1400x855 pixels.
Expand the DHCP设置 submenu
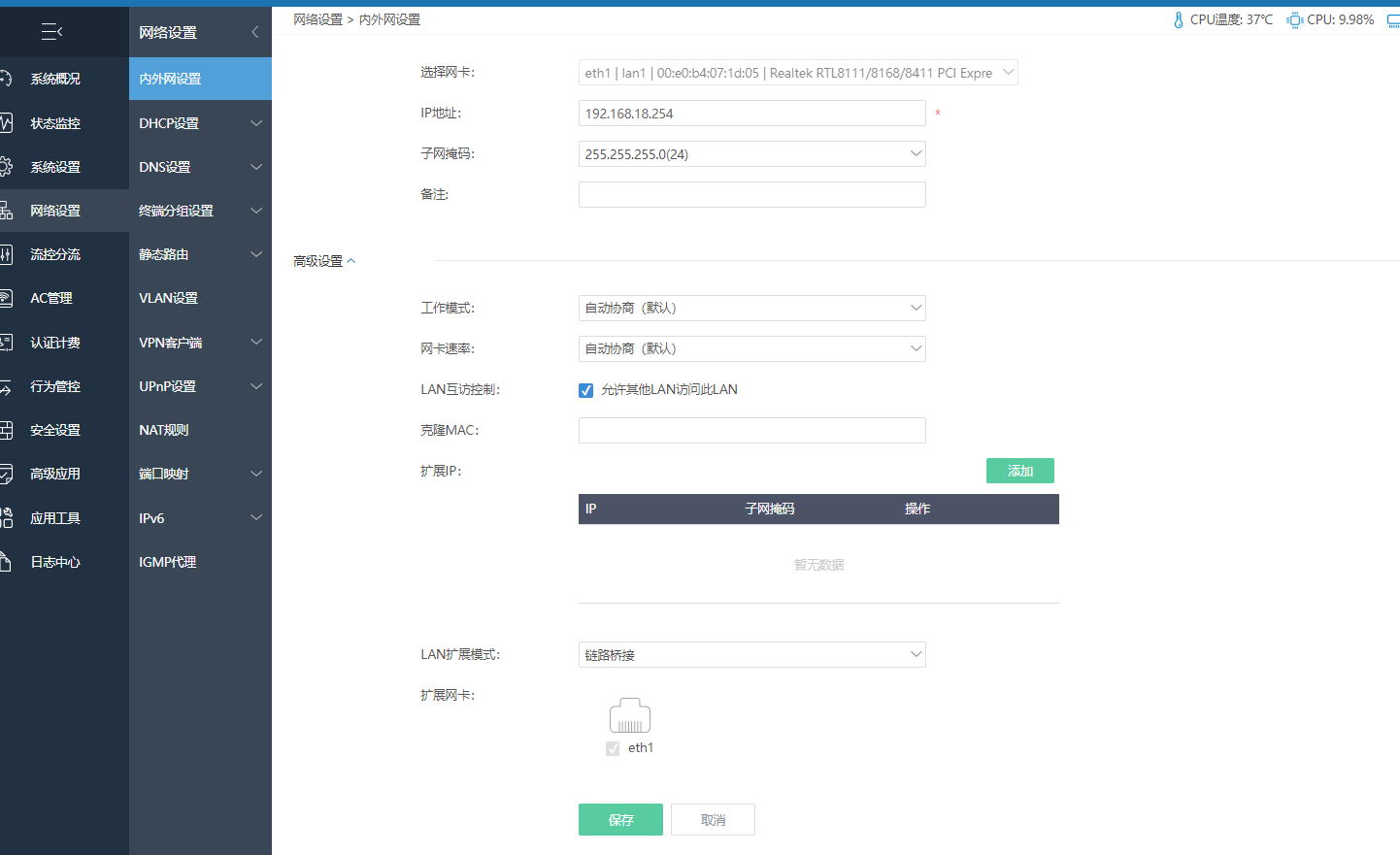[x=200, y=123]
